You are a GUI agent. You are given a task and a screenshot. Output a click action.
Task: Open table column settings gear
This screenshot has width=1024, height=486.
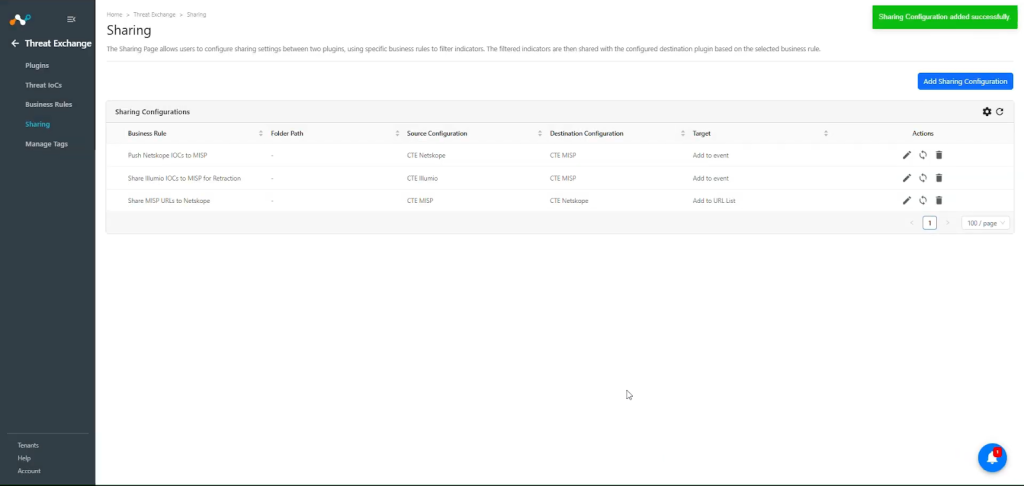[987, 112]
